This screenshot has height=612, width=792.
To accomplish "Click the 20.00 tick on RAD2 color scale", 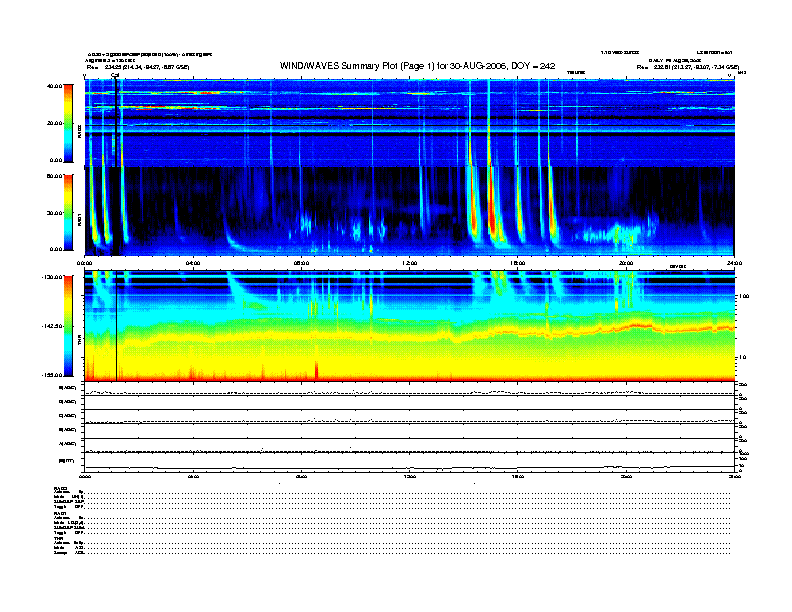I will click(x=54, y=123).
